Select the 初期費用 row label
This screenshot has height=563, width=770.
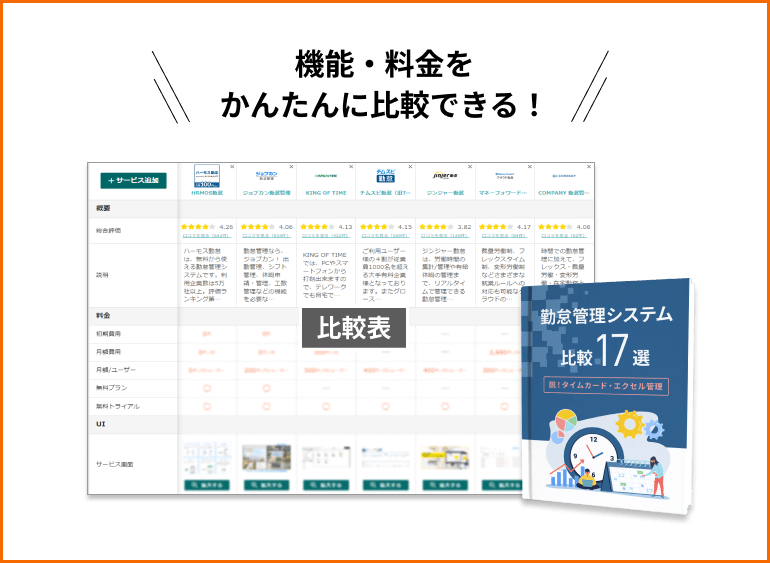pos(109,334)
